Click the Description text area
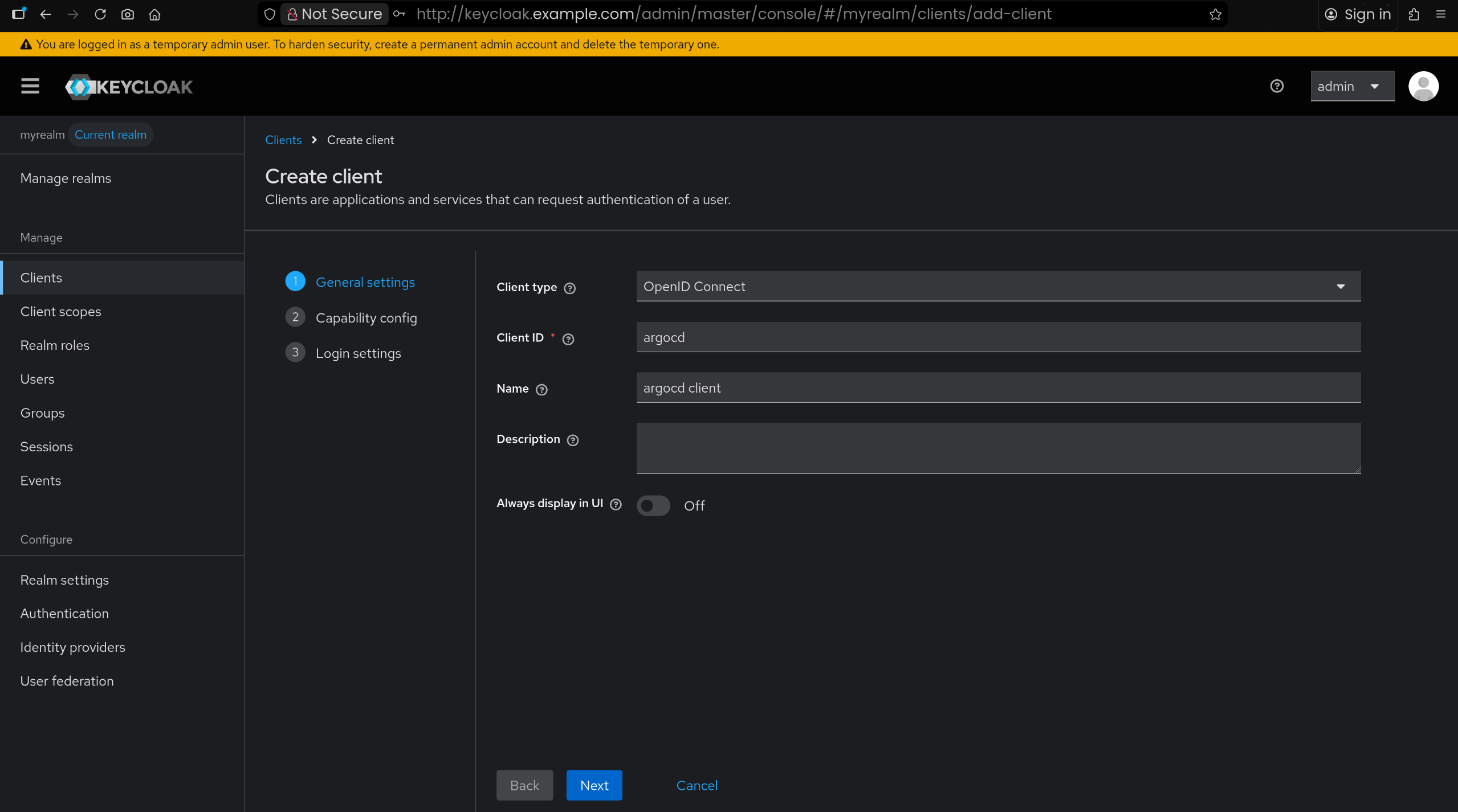Image resolution: width=1458 pixels, height=812 pixels. (998, 448)
